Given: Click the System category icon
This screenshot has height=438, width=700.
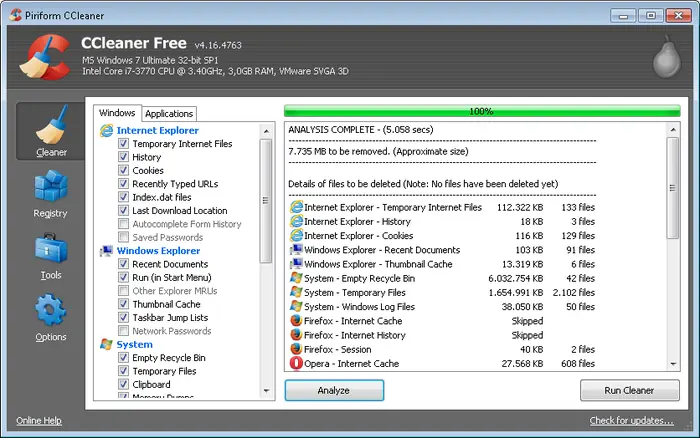Looking at the screenshot, I should tap(106, 344).
